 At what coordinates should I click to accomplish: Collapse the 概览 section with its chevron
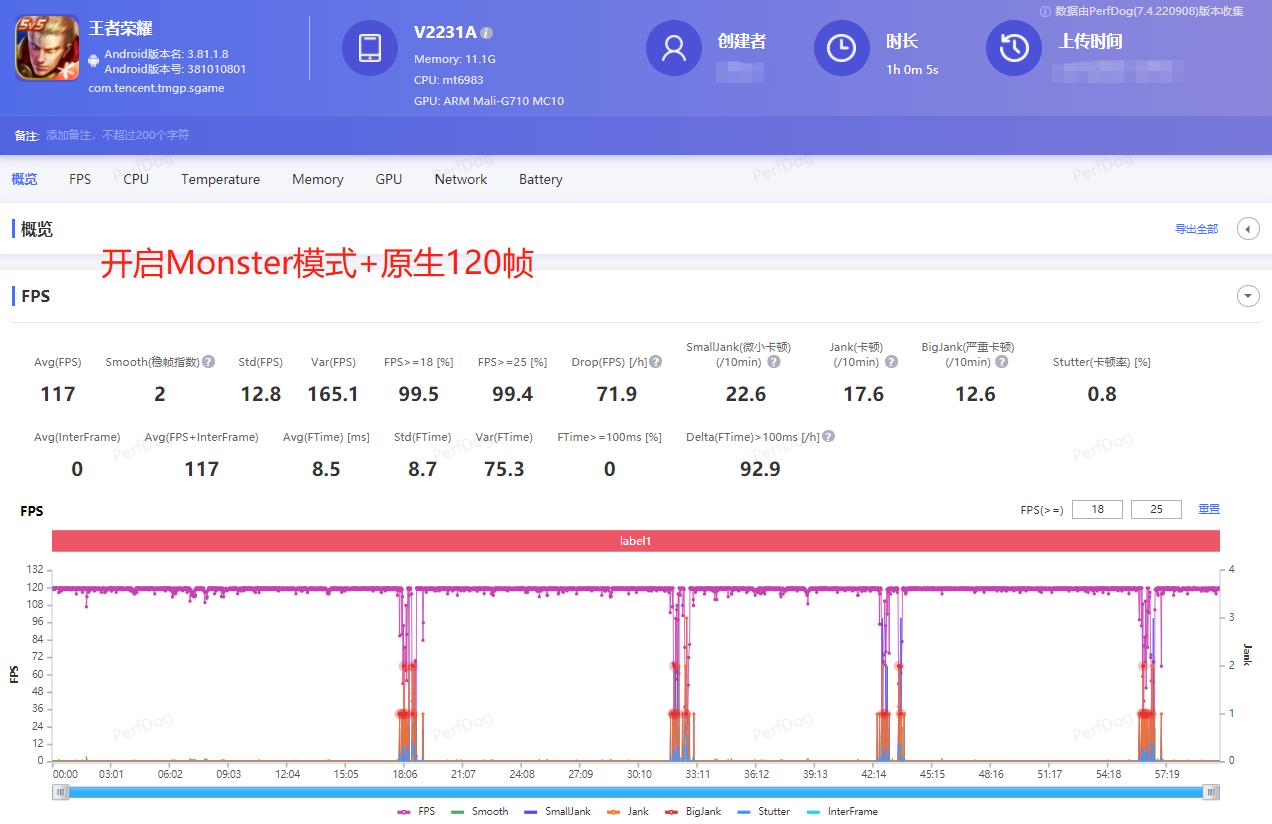pos(1248,228)
